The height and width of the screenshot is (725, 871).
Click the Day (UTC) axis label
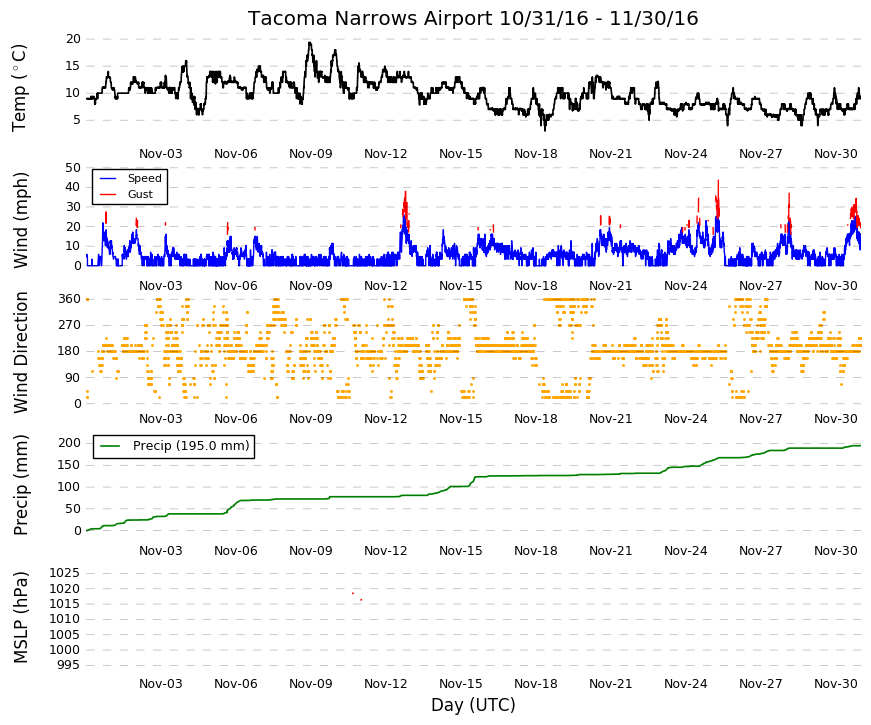473,705
